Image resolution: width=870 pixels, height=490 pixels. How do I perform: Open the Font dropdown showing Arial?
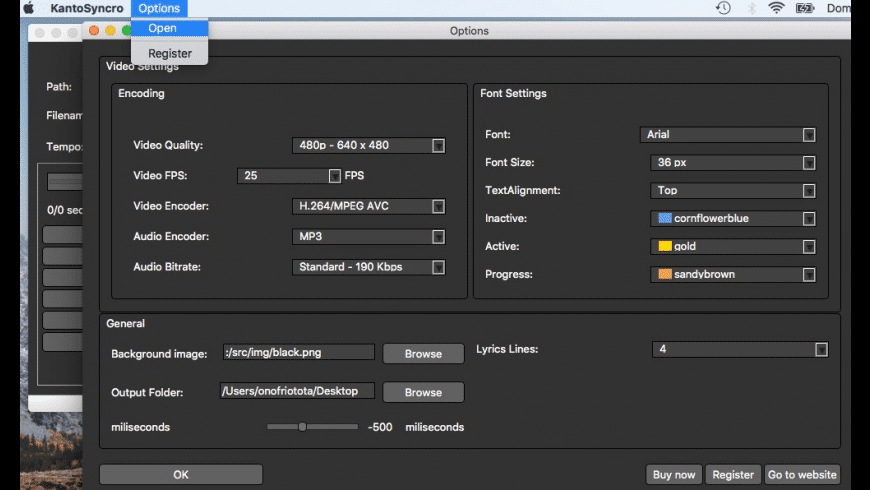click(x=727, y=135)
